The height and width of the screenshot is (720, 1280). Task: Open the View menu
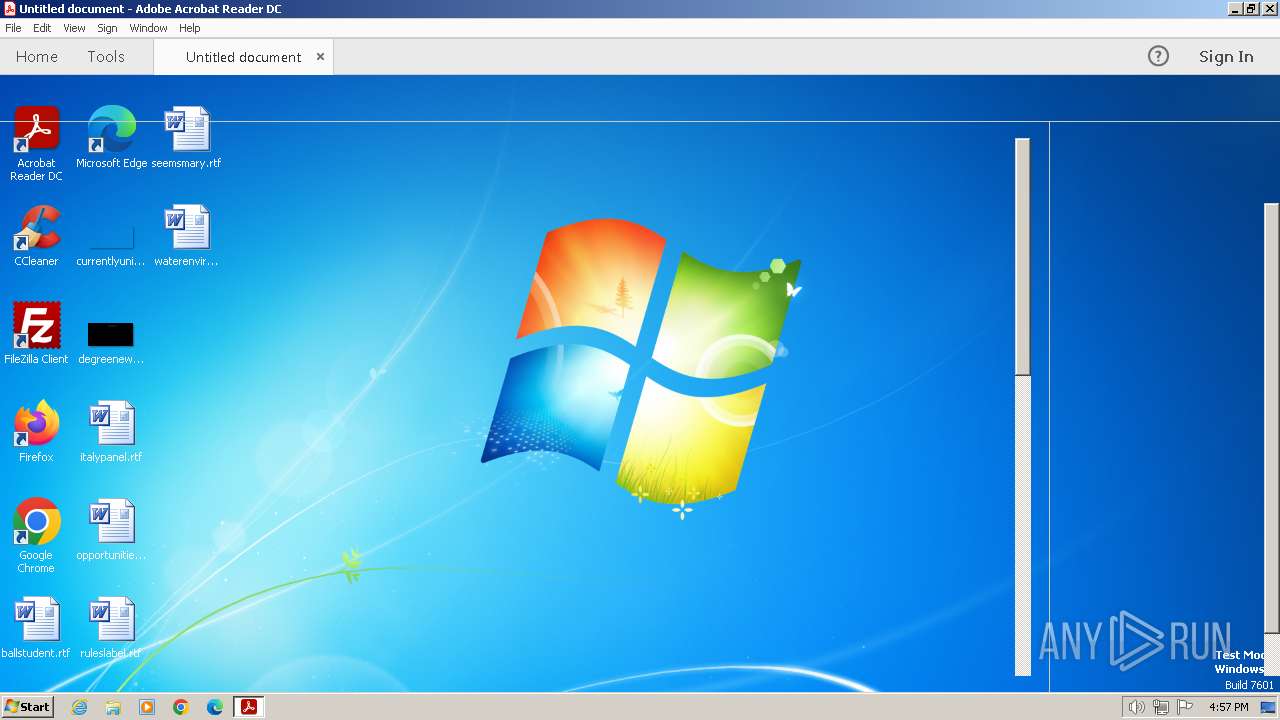[x=74, y=28]
